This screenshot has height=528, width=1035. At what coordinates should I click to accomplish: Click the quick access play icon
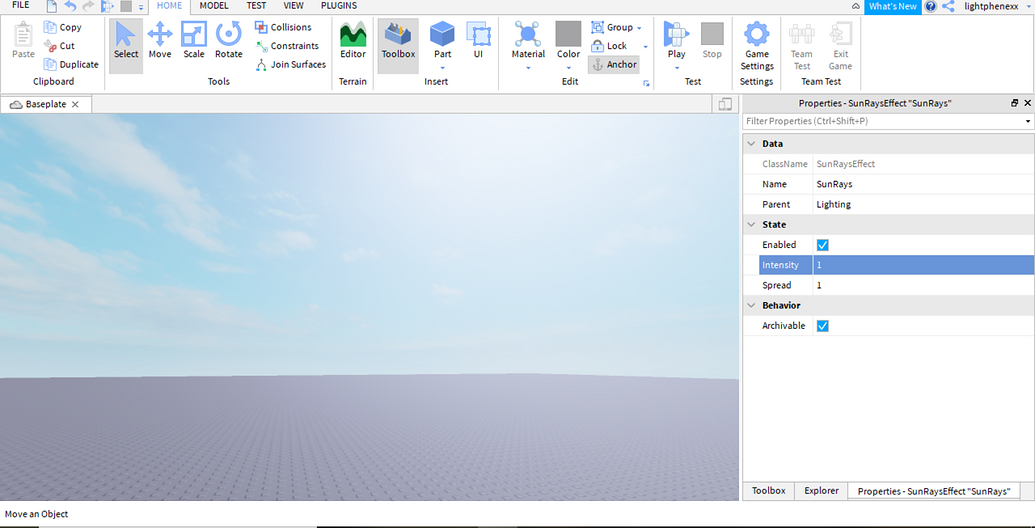coord(108,7)
